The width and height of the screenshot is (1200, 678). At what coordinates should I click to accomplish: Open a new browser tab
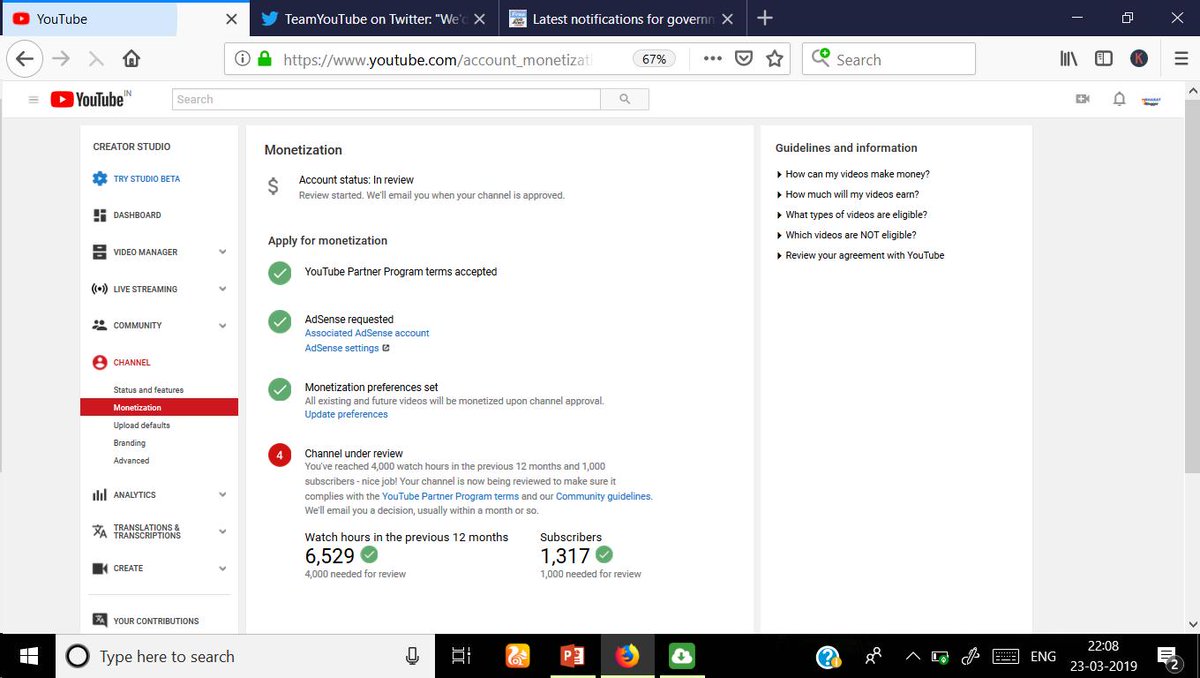(x=764, y=18)
